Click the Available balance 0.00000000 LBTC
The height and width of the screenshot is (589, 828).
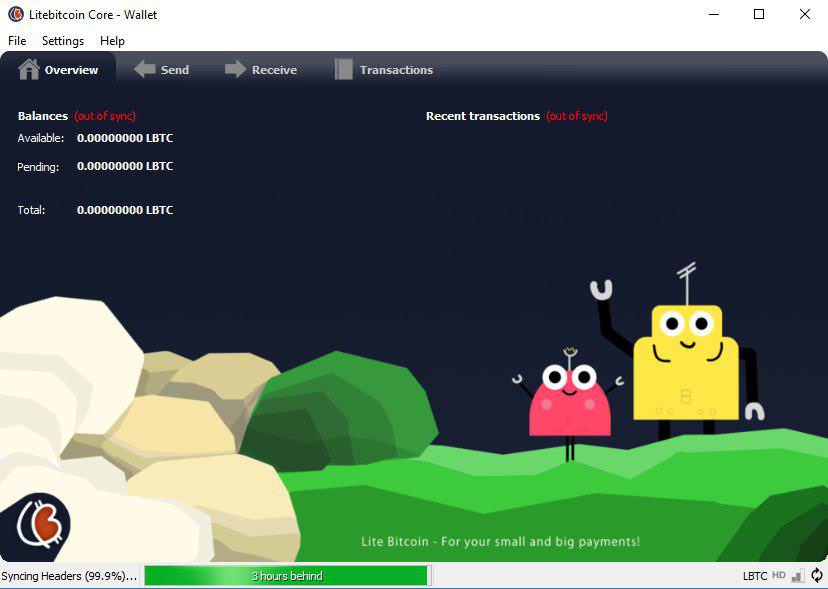tap(125, 138)
